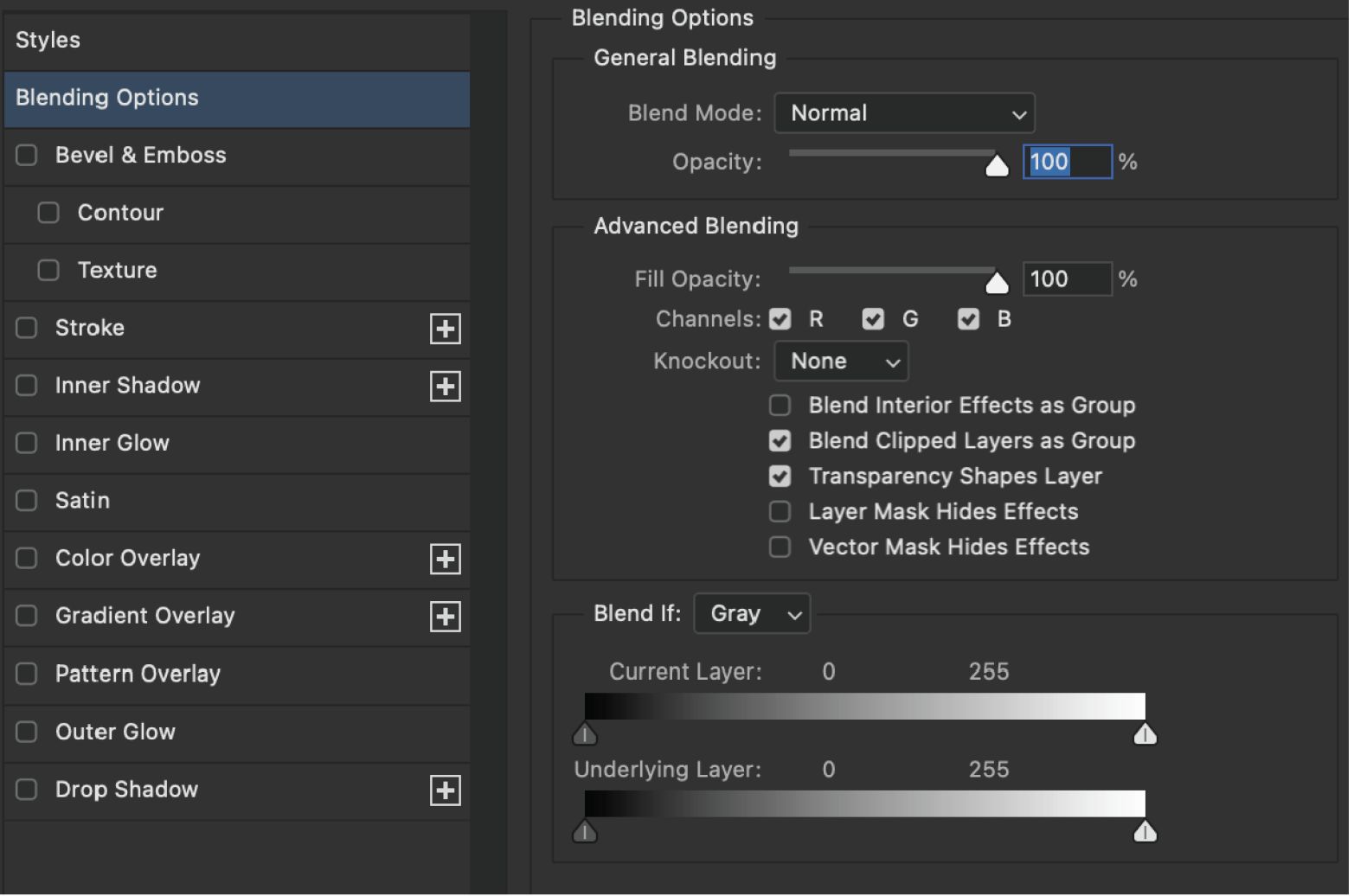Open the Pattern Overlay settings row
This screenshot has height=896, width=1354.
237,675
